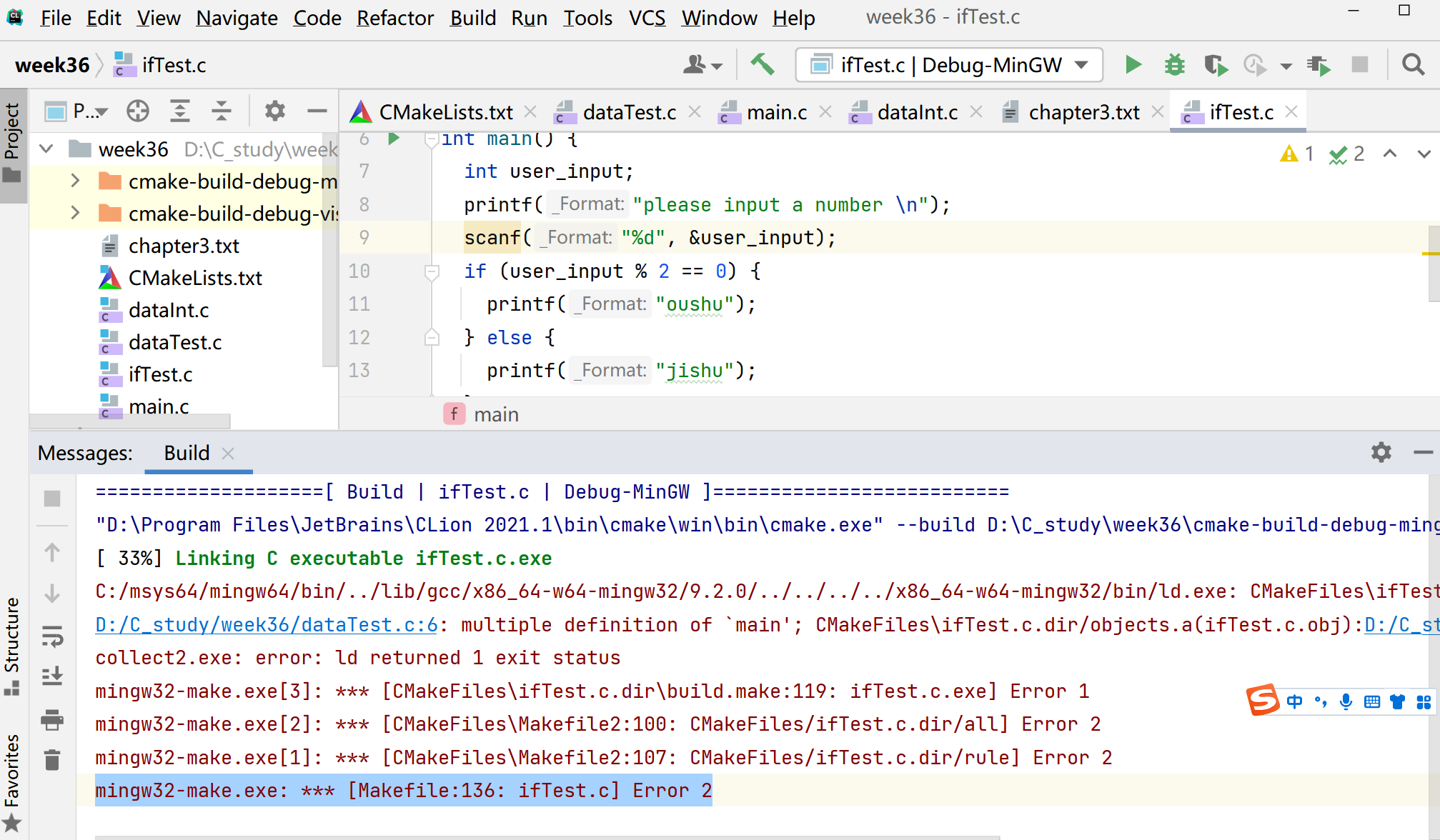Collapse the week36 root folder
1440x840 pixels.
[46, 149]
